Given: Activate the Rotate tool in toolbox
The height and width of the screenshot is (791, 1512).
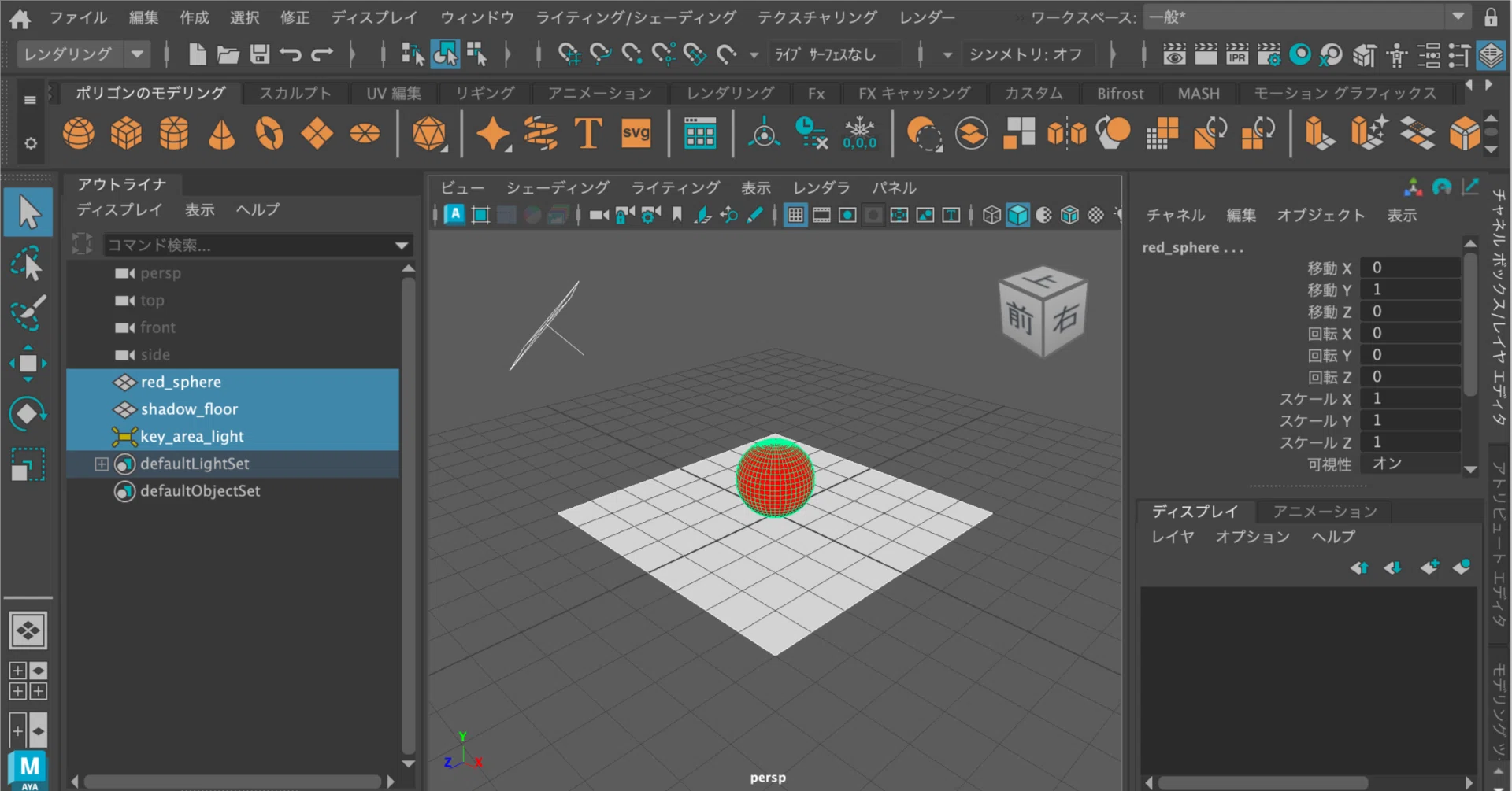Looking at the screenshot, I should tap(28, 413).
